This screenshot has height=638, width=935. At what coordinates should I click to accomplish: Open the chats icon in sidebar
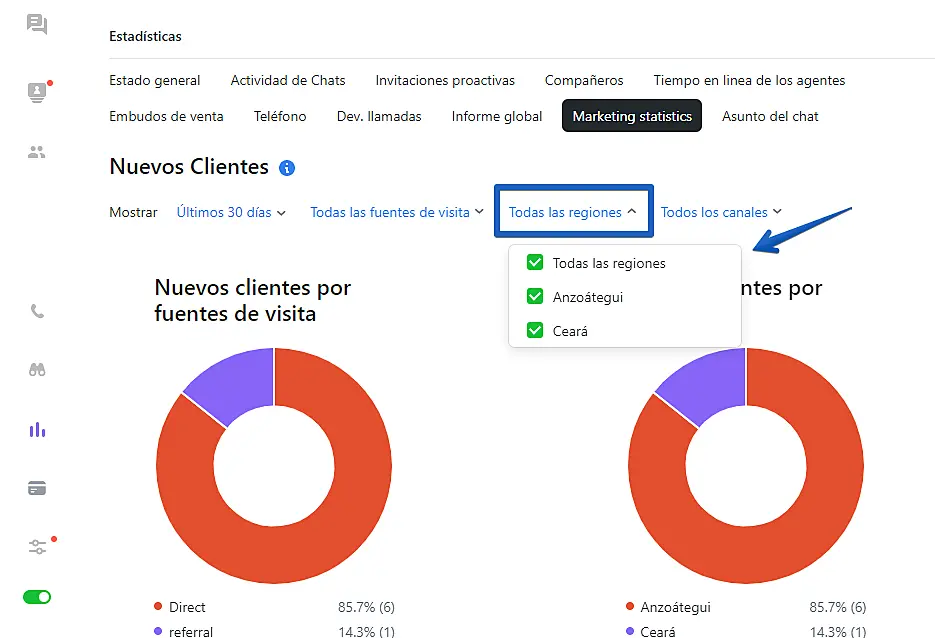tap(37, 24)
